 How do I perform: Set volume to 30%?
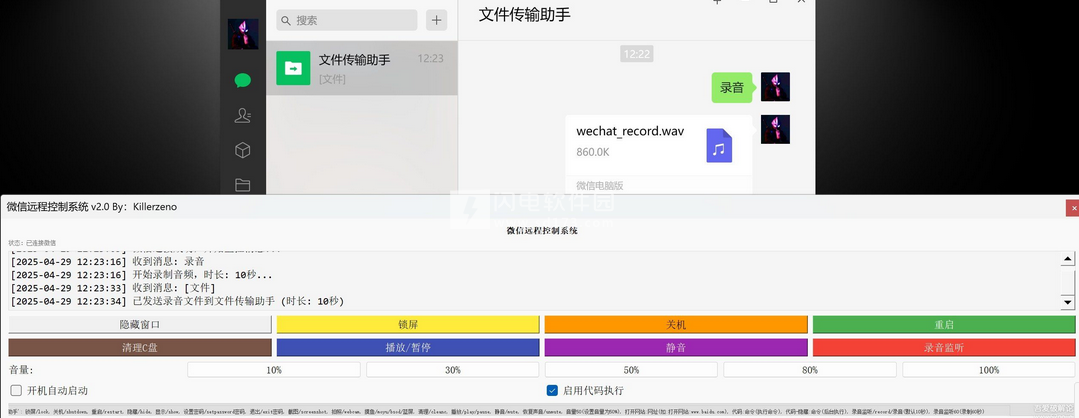453,370
